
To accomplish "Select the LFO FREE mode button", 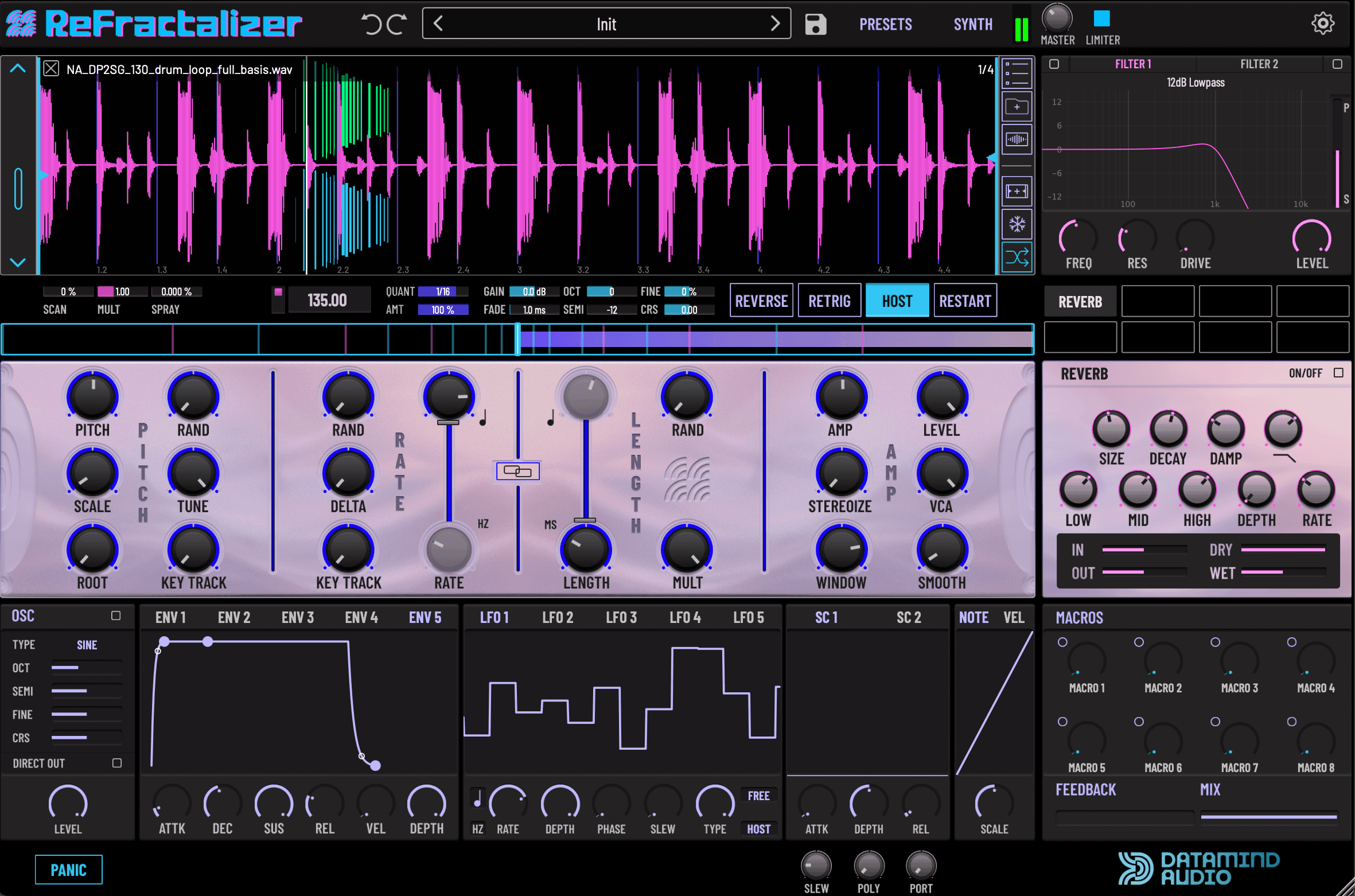I will pyautogui.click(x=758, y=796).
